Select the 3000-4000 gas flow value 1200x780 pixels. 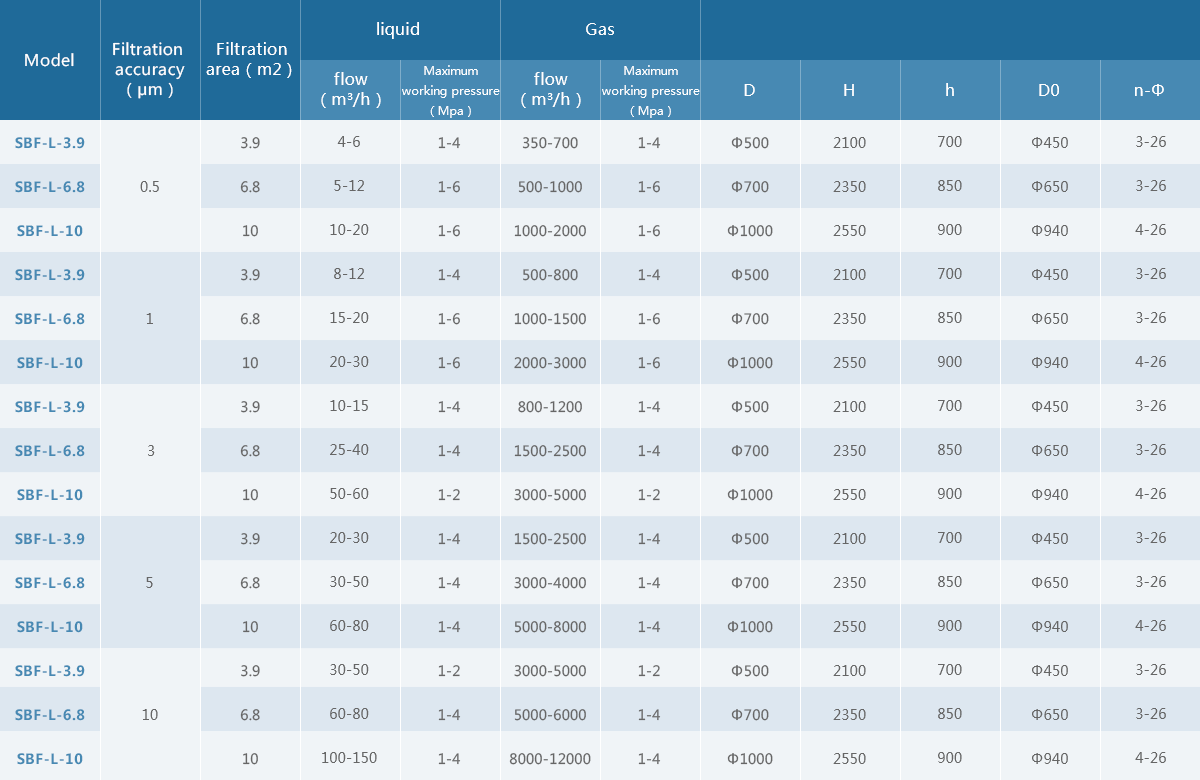pos(550,583)
